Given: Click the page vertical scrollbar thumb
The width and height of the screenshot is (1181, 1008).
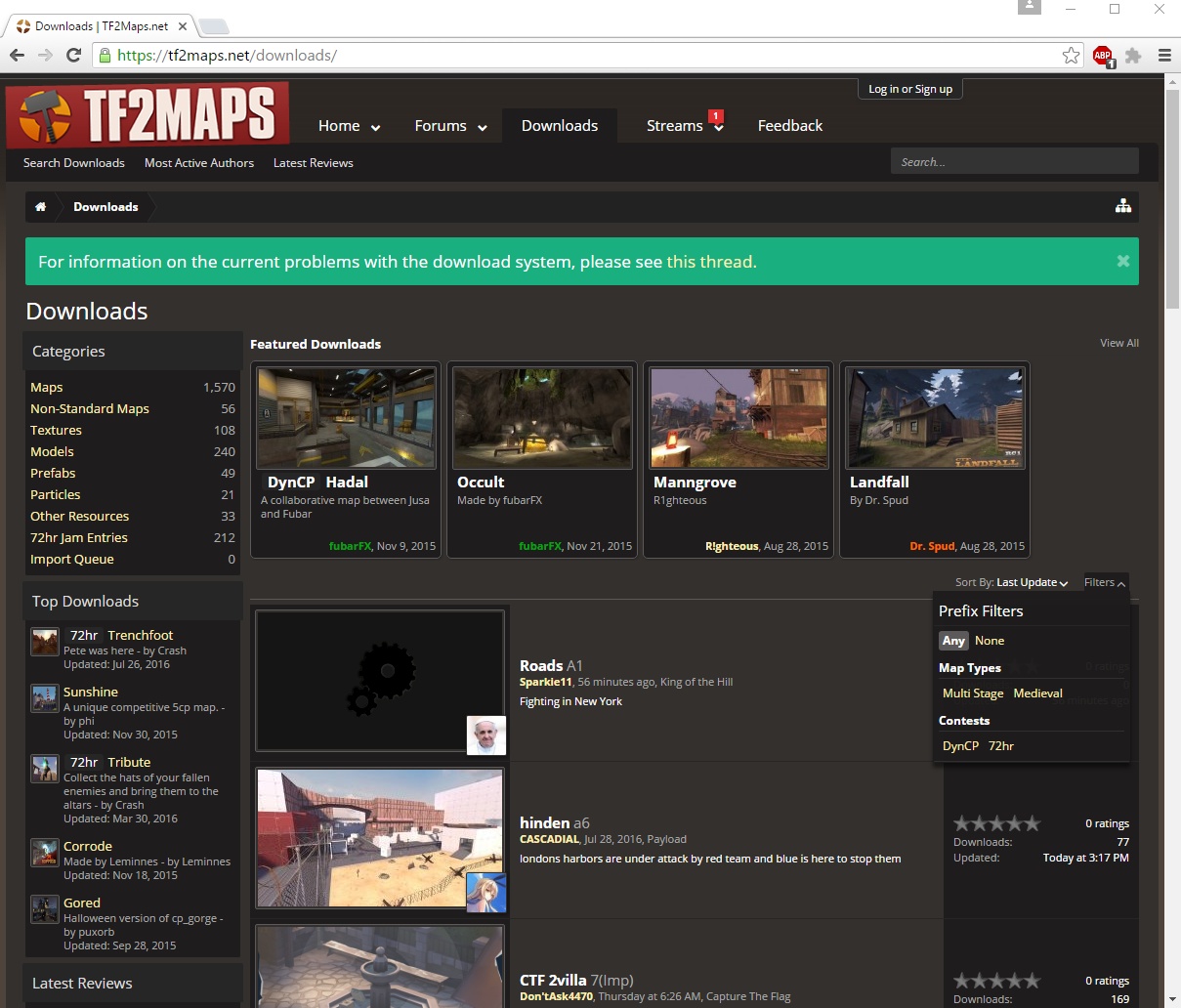Looking at the screenshot, I should (x=1172, y=201).
